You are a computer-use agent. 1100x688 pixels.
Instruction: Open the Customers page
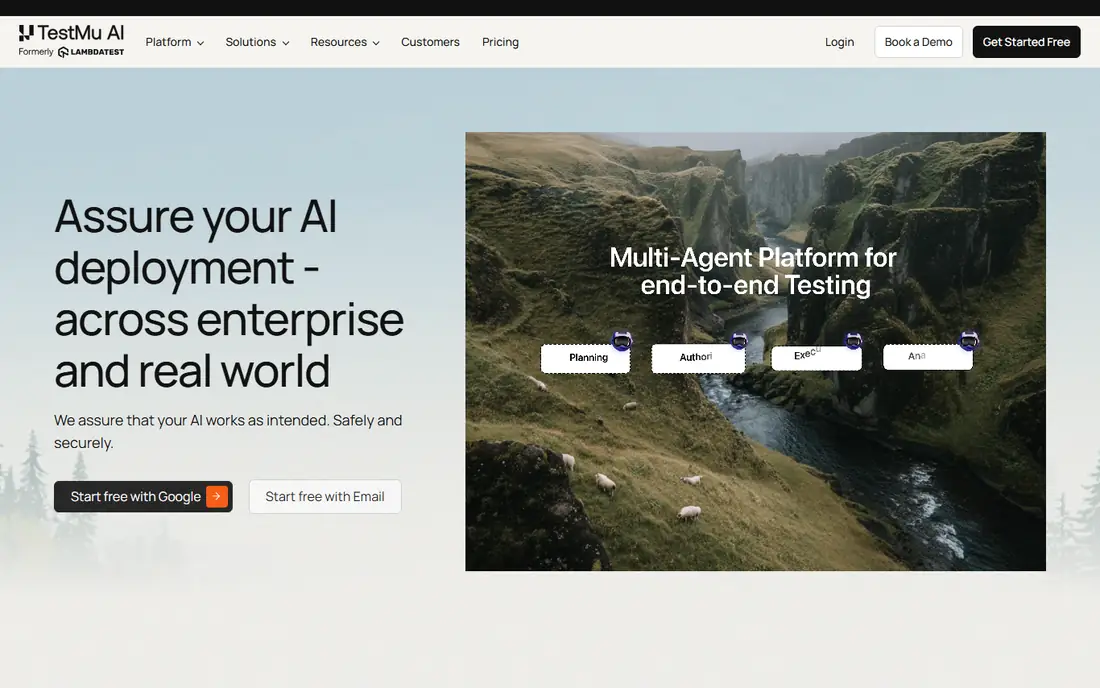(x=430, y=42)
